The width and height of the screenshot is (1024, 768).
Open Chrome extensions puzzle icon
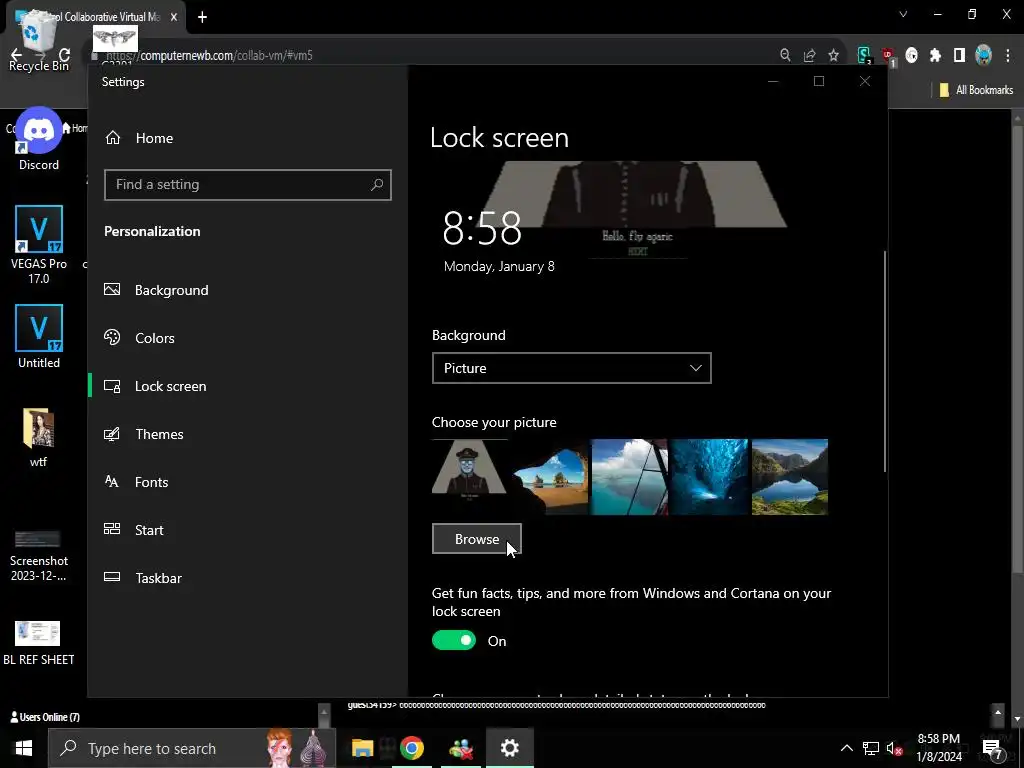pos(935,56)
